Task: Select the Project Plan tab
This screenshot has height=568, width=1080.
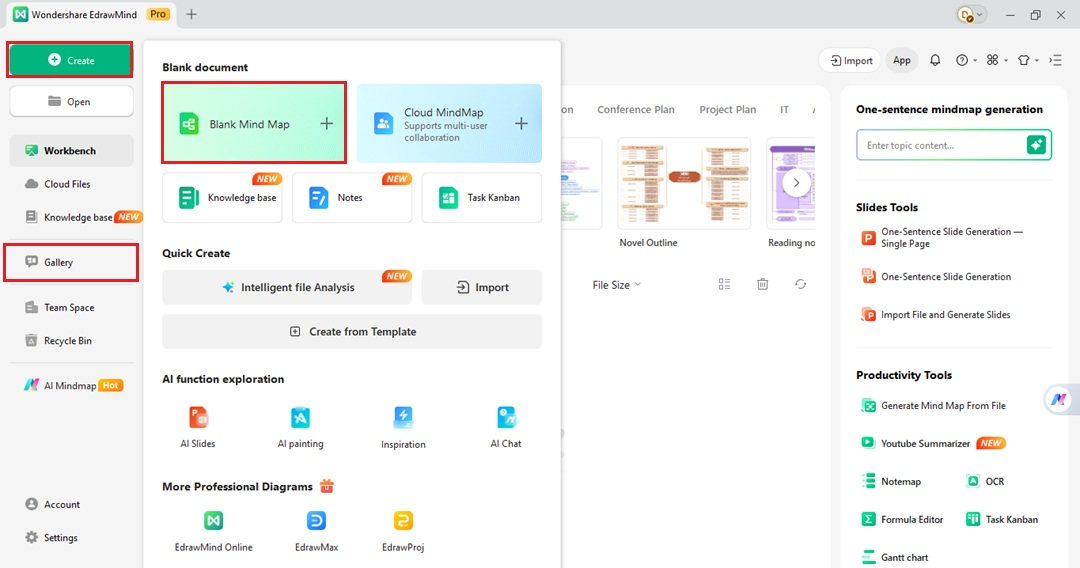Action: (x=727, y=109)
